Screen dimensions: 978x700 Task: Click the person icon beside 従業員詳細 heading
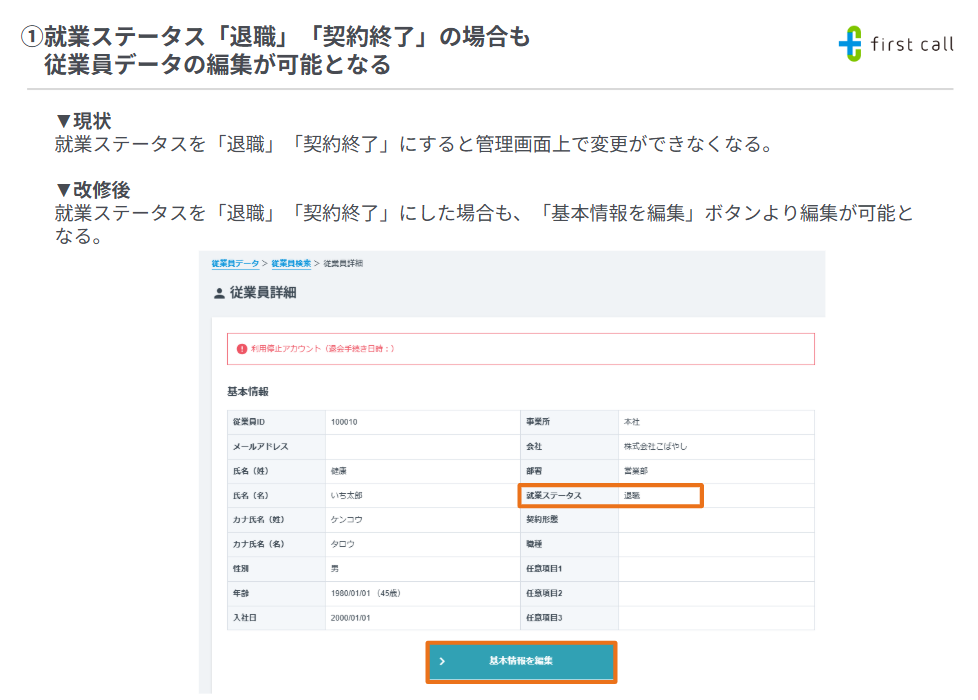[x=219, y=292]
